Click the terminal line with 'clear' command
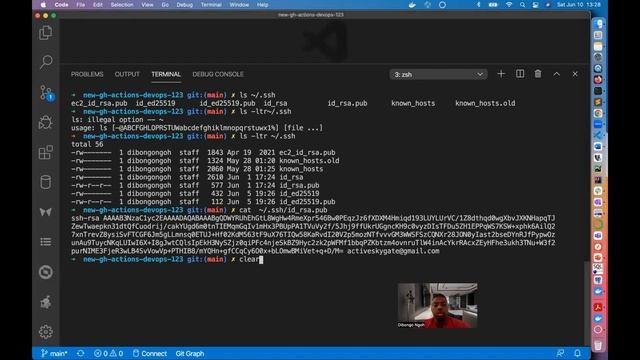The height and width of the screenshot is (360, 640). (x=167, y=259)
